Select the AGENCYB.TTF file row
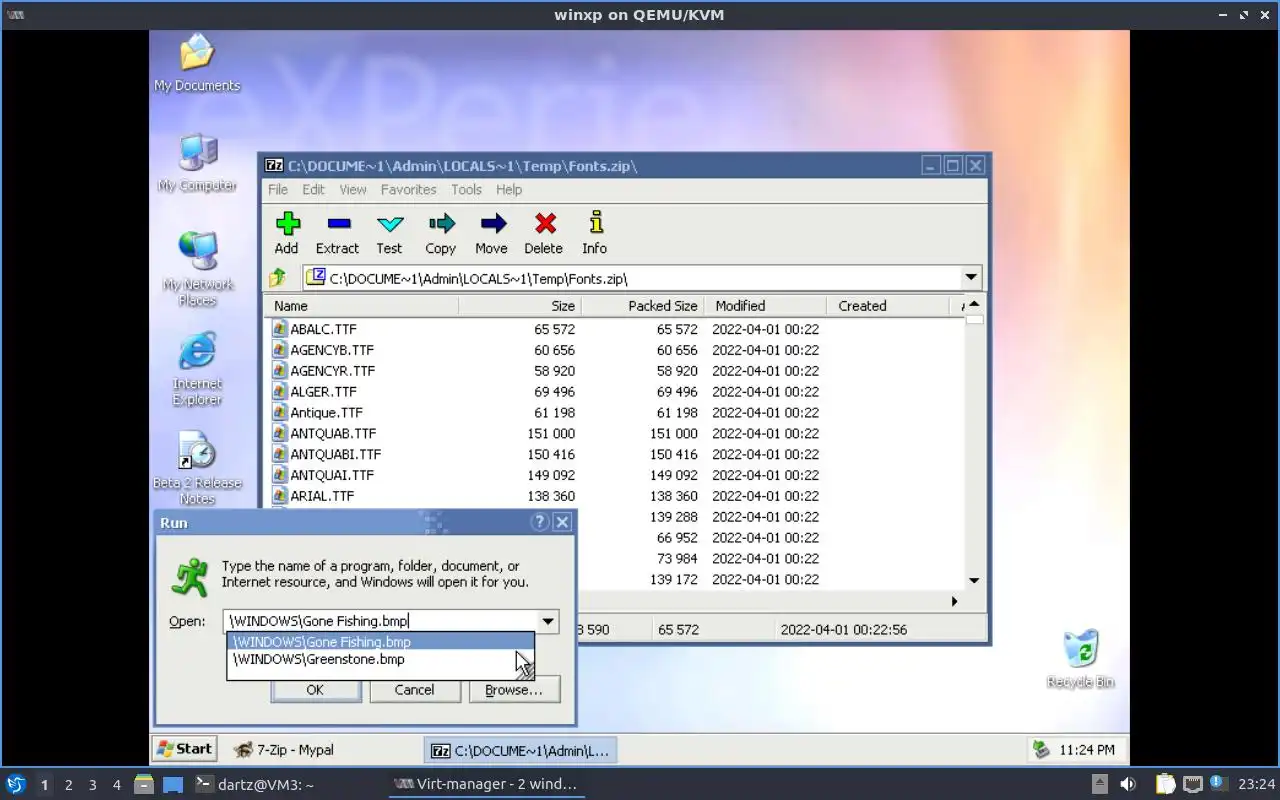Screen dimensions: 1280x800 pos(614,350)
